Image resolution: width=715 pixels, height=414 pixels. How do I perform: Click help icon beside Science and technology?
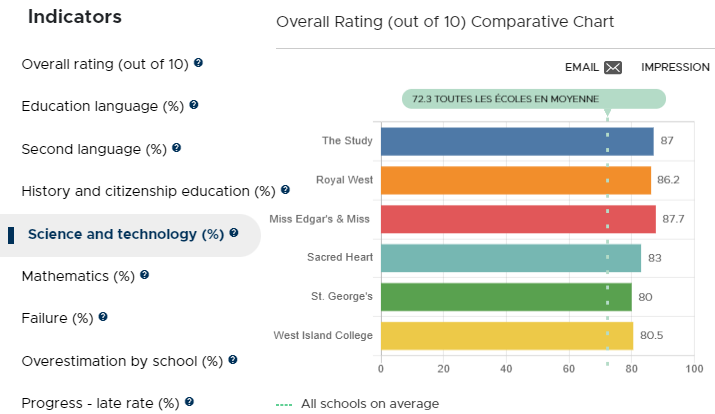[234, 233]
